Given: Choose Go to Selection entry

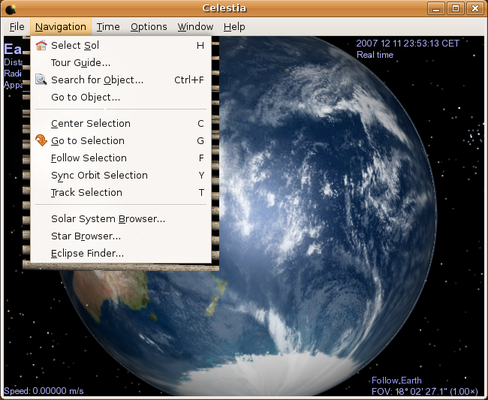Looking at the screenshot, I should [120, 141].
